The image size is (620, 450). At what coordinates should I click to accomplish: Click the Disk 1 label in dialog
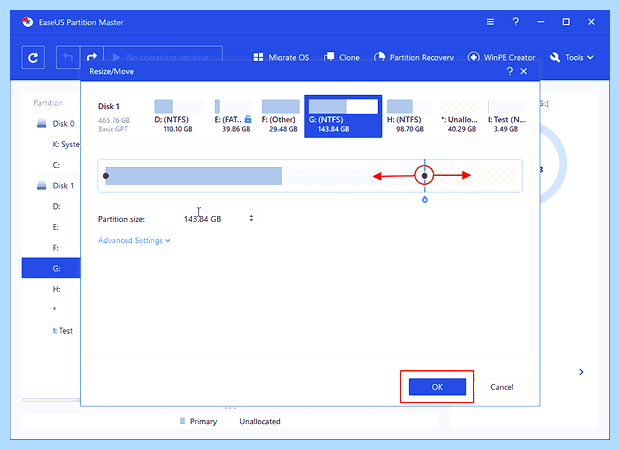[109, 106]
